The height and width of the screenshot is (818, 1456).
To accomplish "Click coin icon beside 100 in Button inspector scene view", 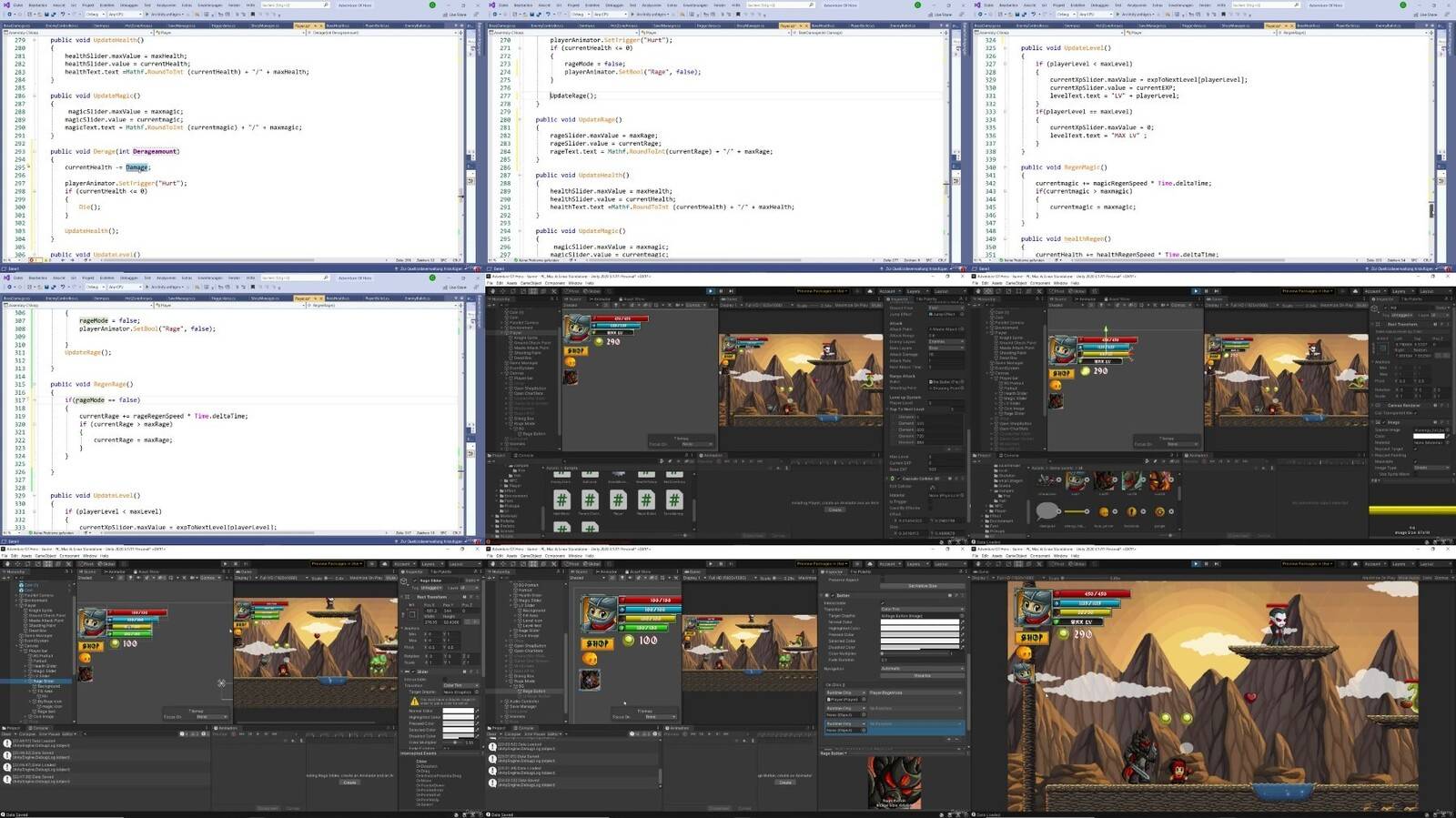I will [x=628, y=641].
